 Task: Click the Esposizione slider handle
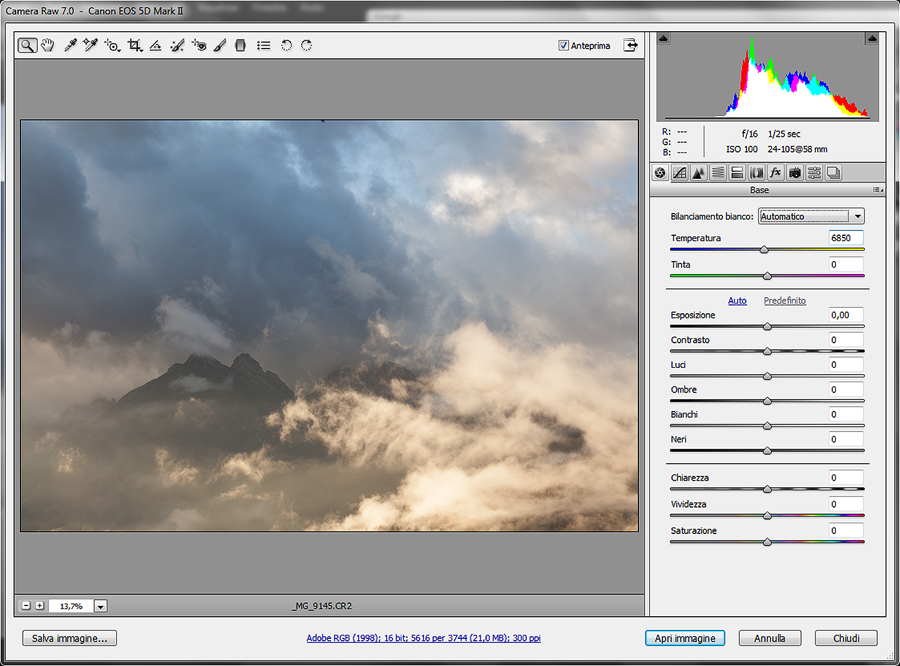coord(767,326)
